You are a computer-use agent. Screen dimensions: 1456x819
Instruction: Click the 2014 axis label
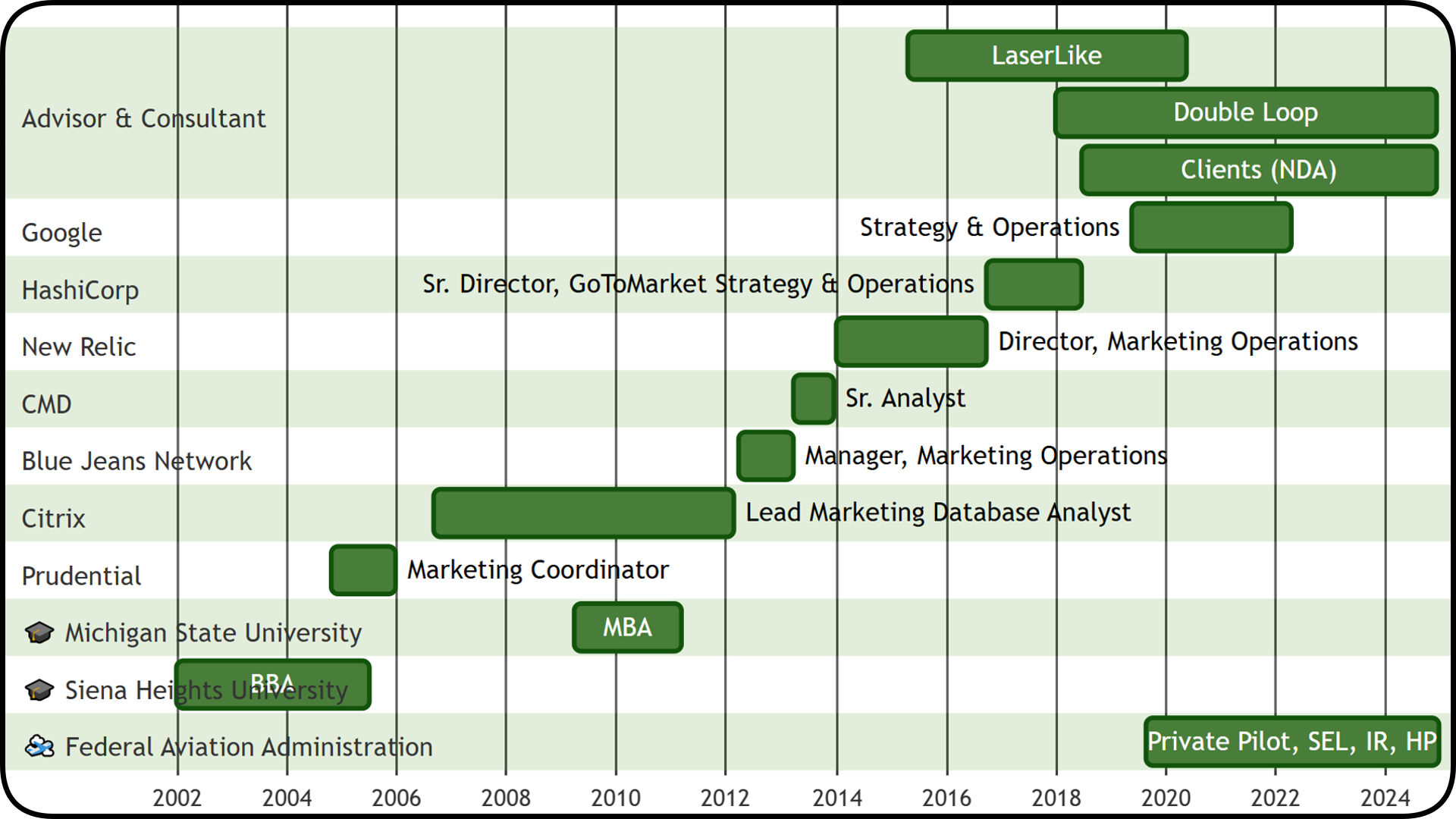[837, 799]
